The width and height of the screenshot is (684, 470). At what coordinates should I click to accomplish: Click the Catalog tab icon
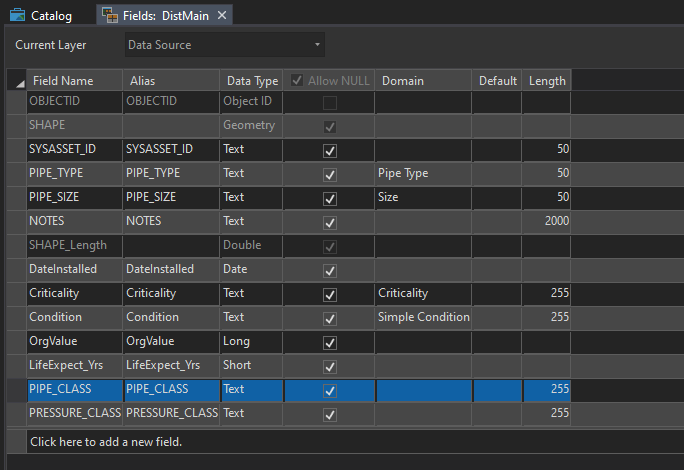[18, 15]
